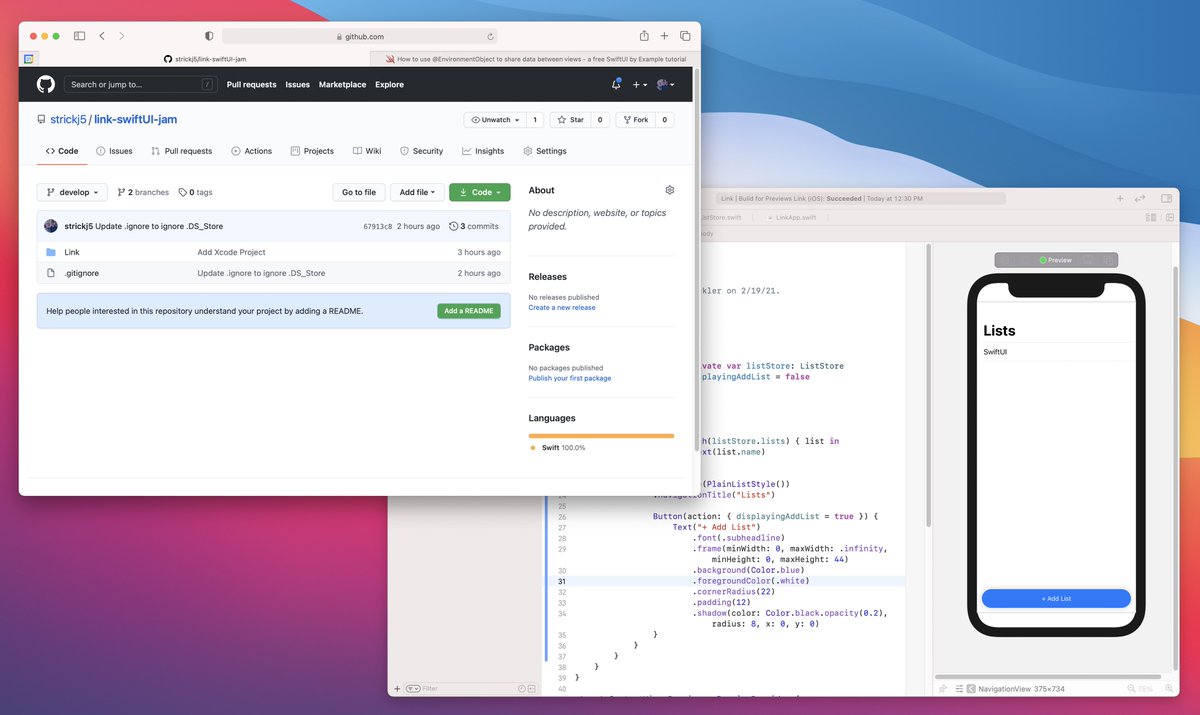Click the recent files clock icon in Xcode filter bar
This screenshot has width=1200, height=715.
pos(520,688)
